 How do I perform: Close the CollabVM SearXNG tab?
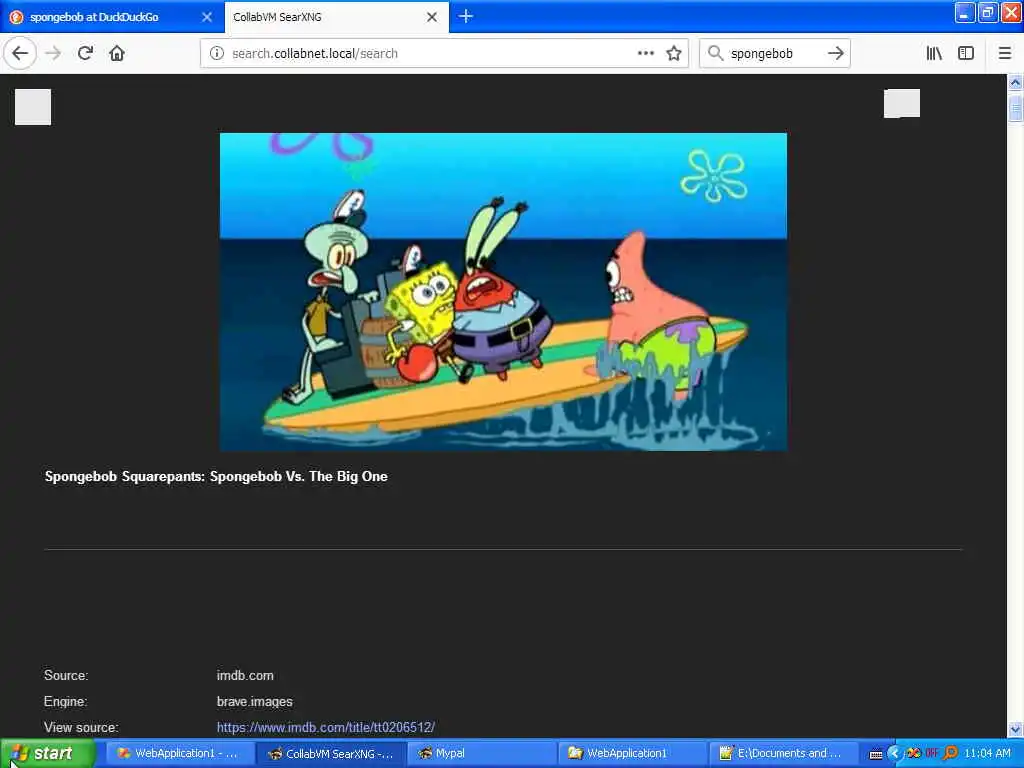432,17
